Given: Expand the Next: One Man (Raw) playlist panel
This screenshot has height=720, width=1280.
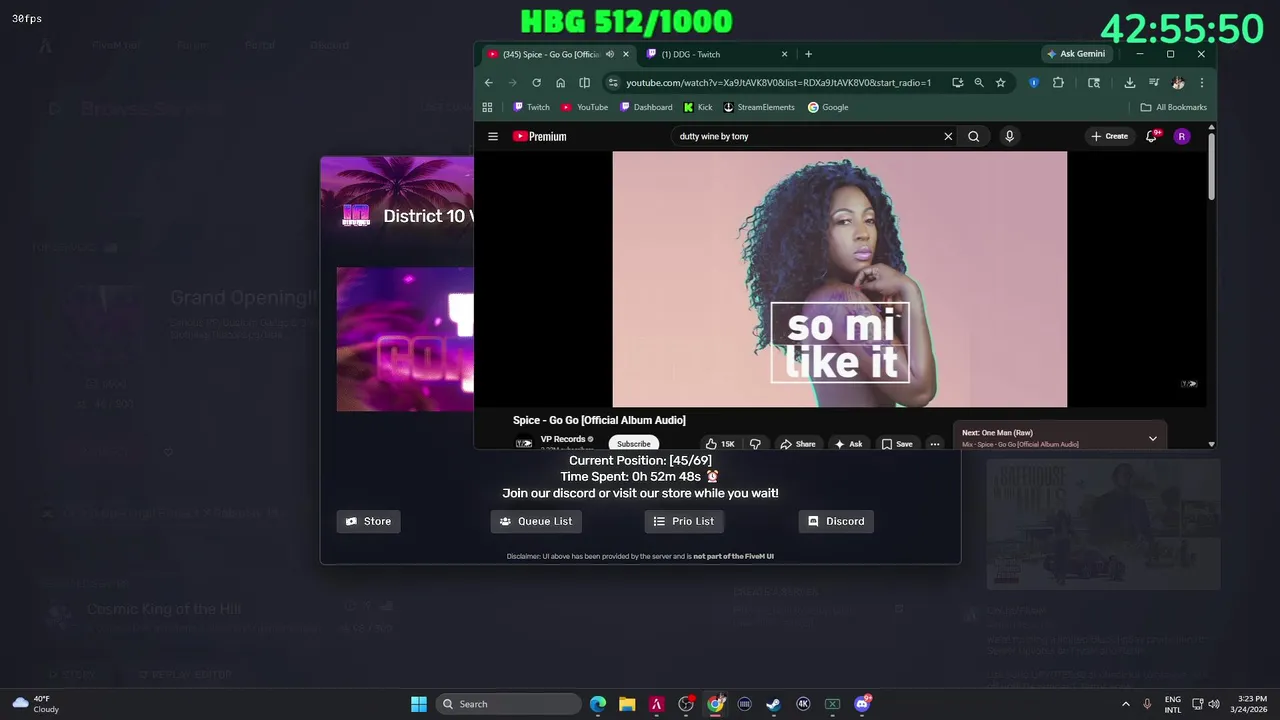Looking at the screenshot, I should [1152, 438].
